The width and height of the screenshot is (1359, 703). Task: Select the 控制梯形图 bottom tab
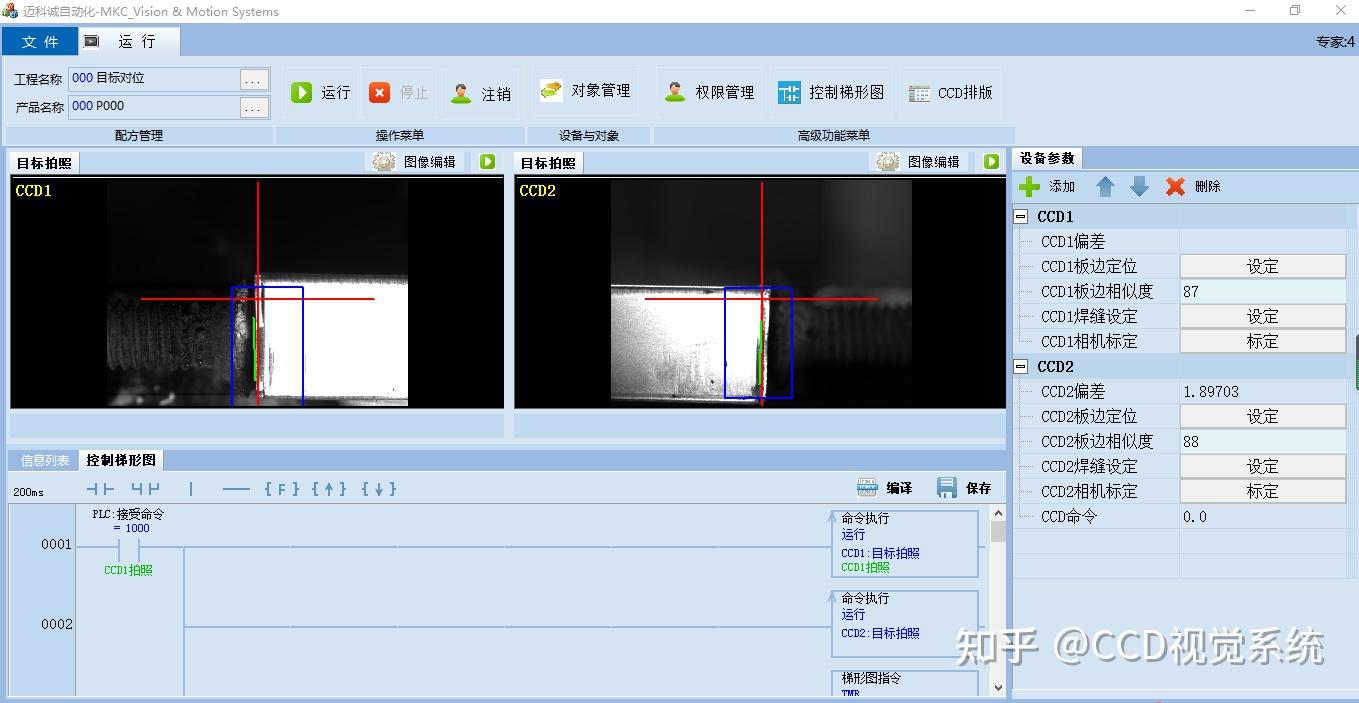pos(121,460)
